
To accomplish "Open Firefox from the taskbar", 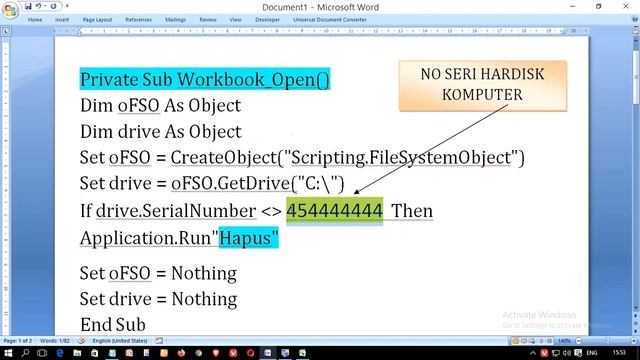I will tap(181, 353).
